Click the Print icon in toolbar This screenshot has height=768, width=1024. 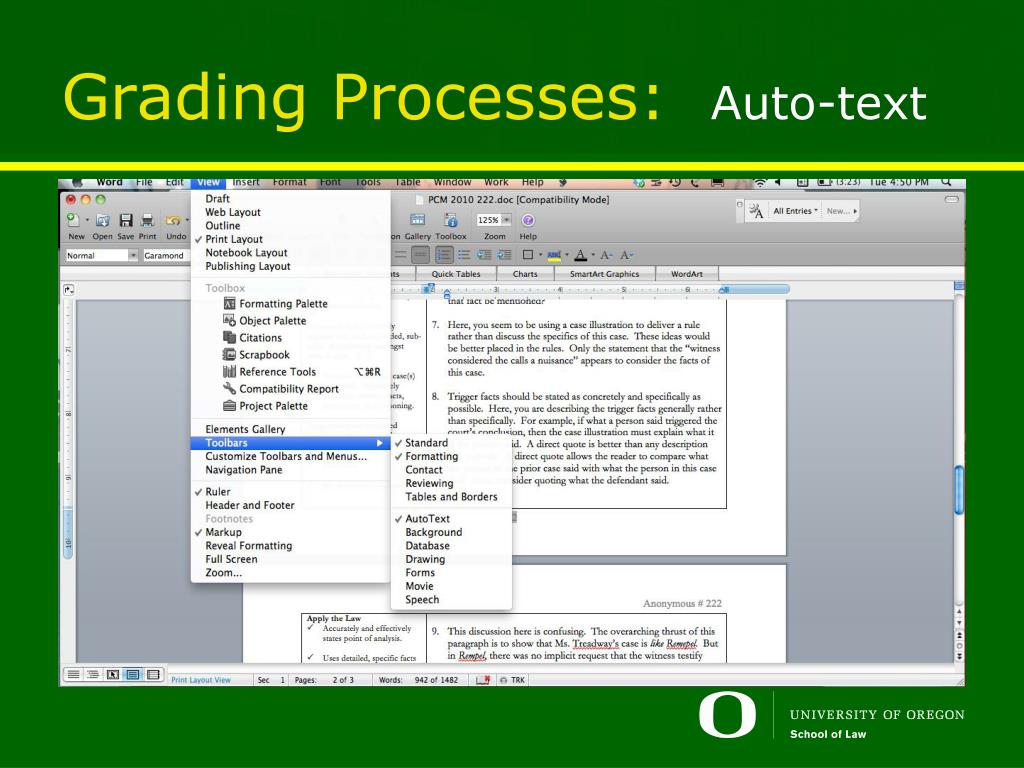pyautogui.click(x=148, y=220)
